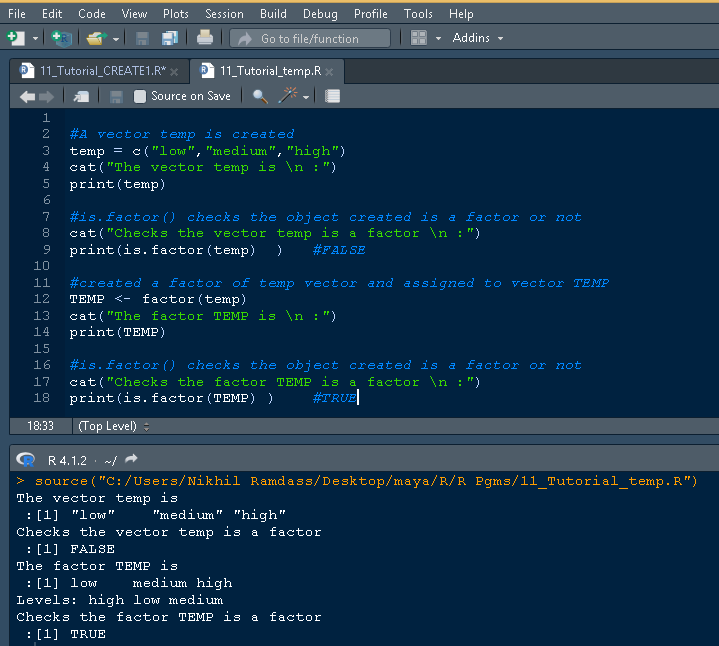Close the 11_Tutorial_temp.R tab
Screen dimensions: 719x646
[x=330, y=72]
